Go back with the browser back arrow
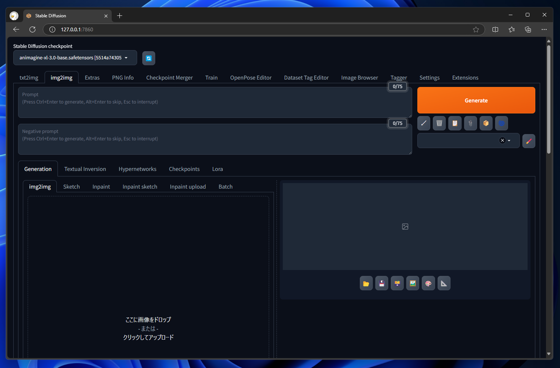 click(16, 29)
